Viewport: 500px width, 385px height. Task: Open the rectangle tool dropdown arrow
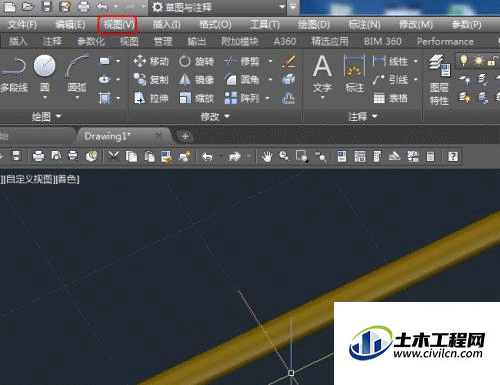point(118,61)
